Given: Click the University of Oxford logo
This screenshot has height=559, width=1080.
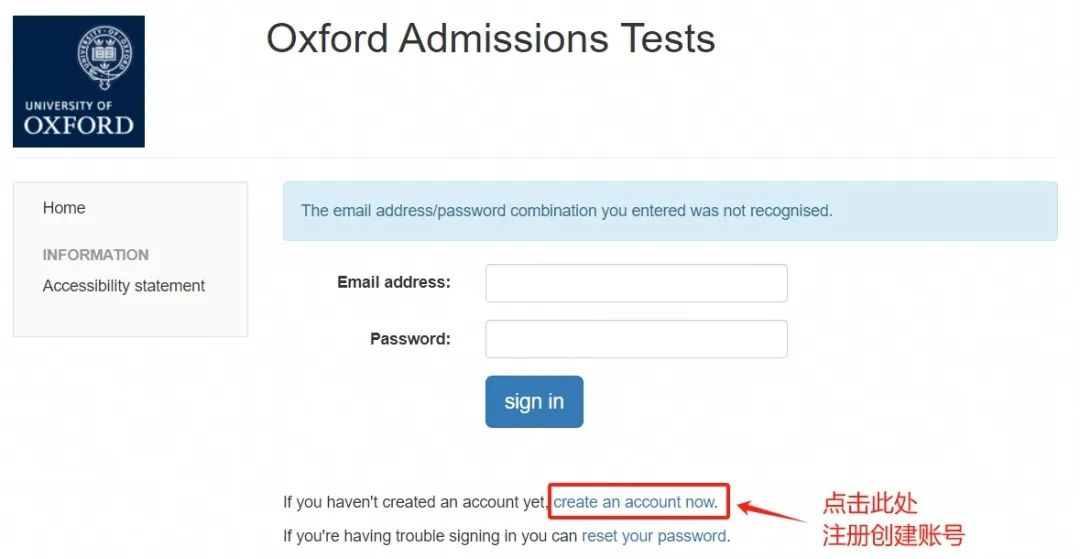Looking at the screenshot, I should (79, 81).
